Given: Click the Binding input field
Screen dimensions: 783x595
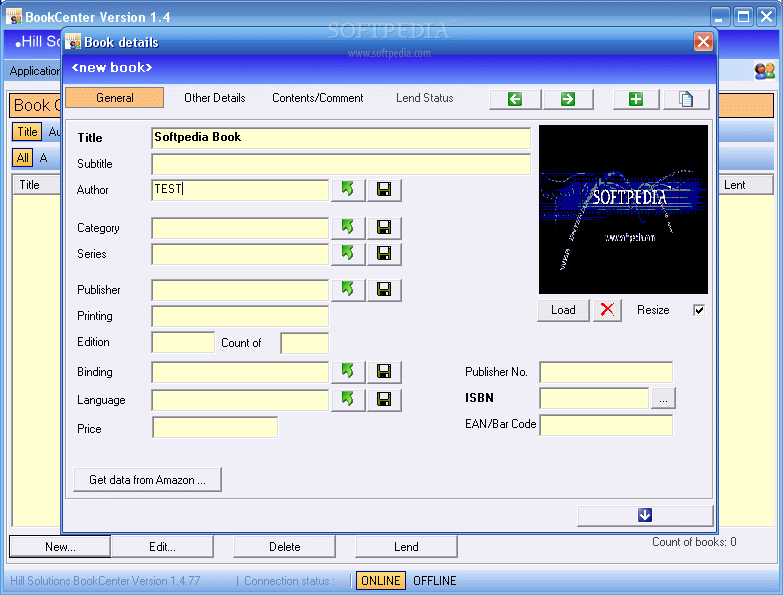Looking at the screenshot, I should pyautogui.click(x=240, y=371).
